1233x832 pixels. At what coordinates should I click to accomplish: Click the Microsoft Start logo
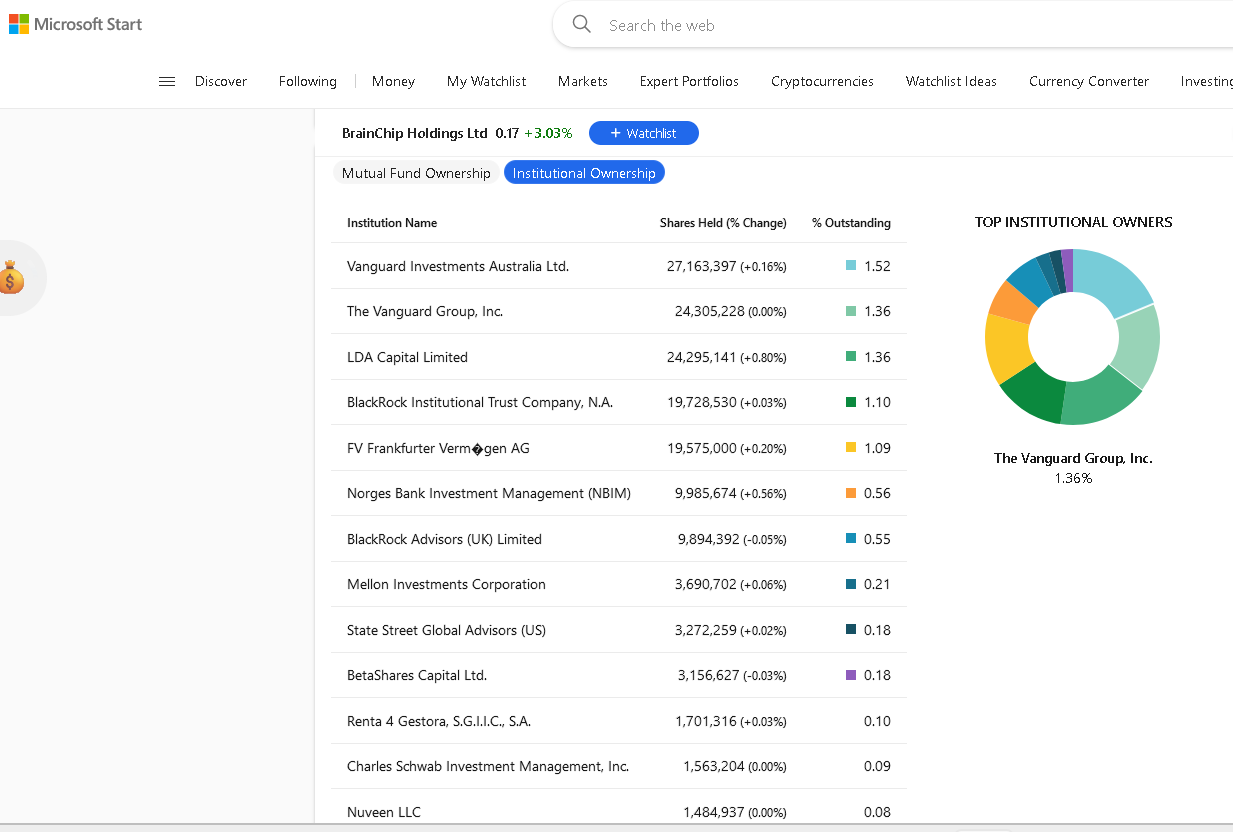pyautogui.click(x=76, y=24)
